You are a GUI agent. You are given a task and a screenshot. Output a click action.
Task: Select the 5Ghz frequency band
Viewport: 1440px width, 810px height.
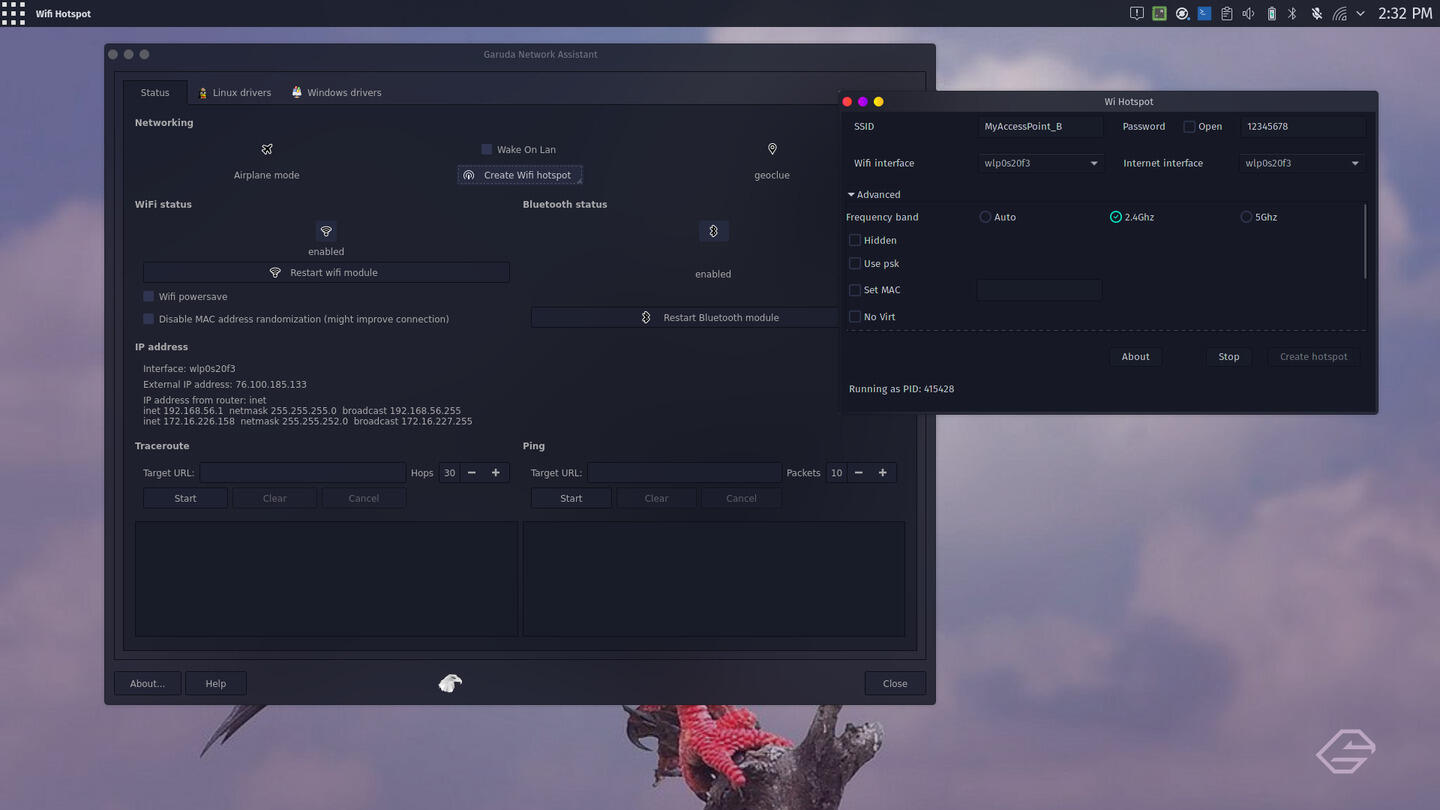pos(1246,217)
